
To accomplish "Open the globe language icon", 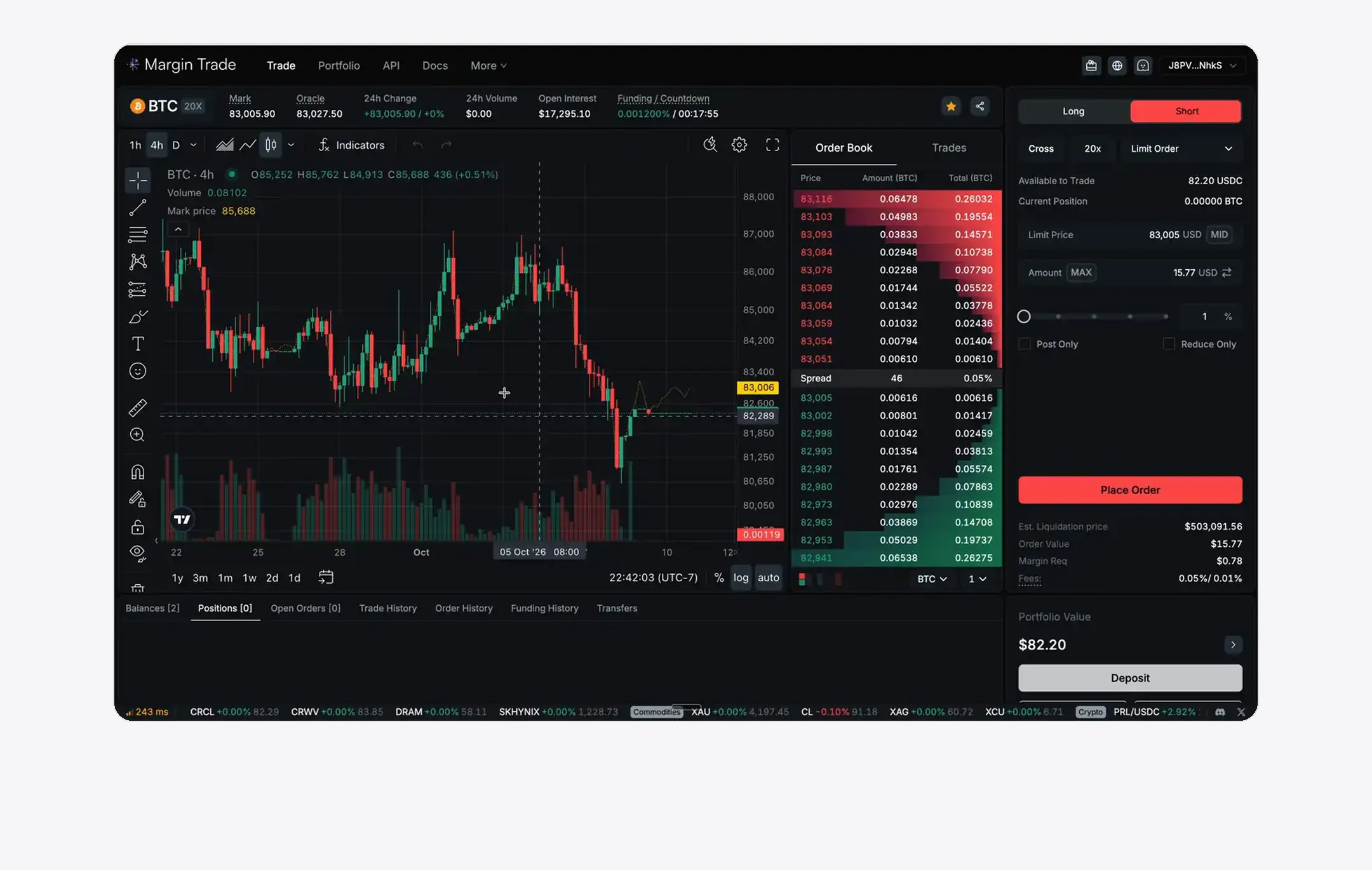I will click(1117, 65).
